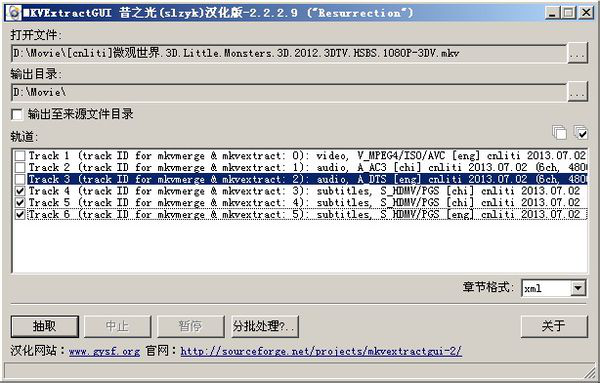Open the sourceforge mkvextractgui-2 project link
Viewport: 600px width, 383px height.
[x=321, y=351]
